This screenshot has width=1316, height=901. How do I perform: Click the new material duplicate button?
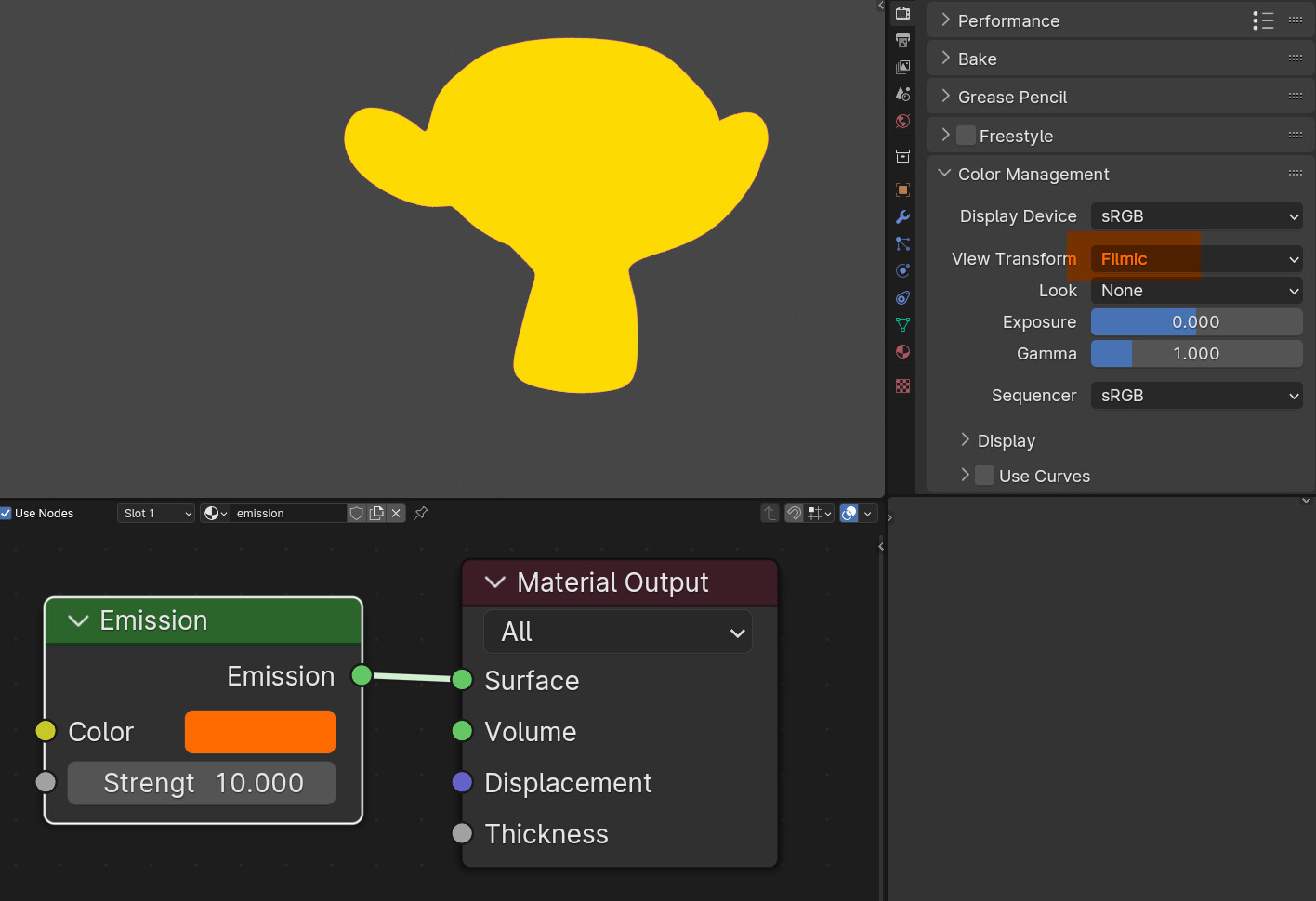[376, 513]
